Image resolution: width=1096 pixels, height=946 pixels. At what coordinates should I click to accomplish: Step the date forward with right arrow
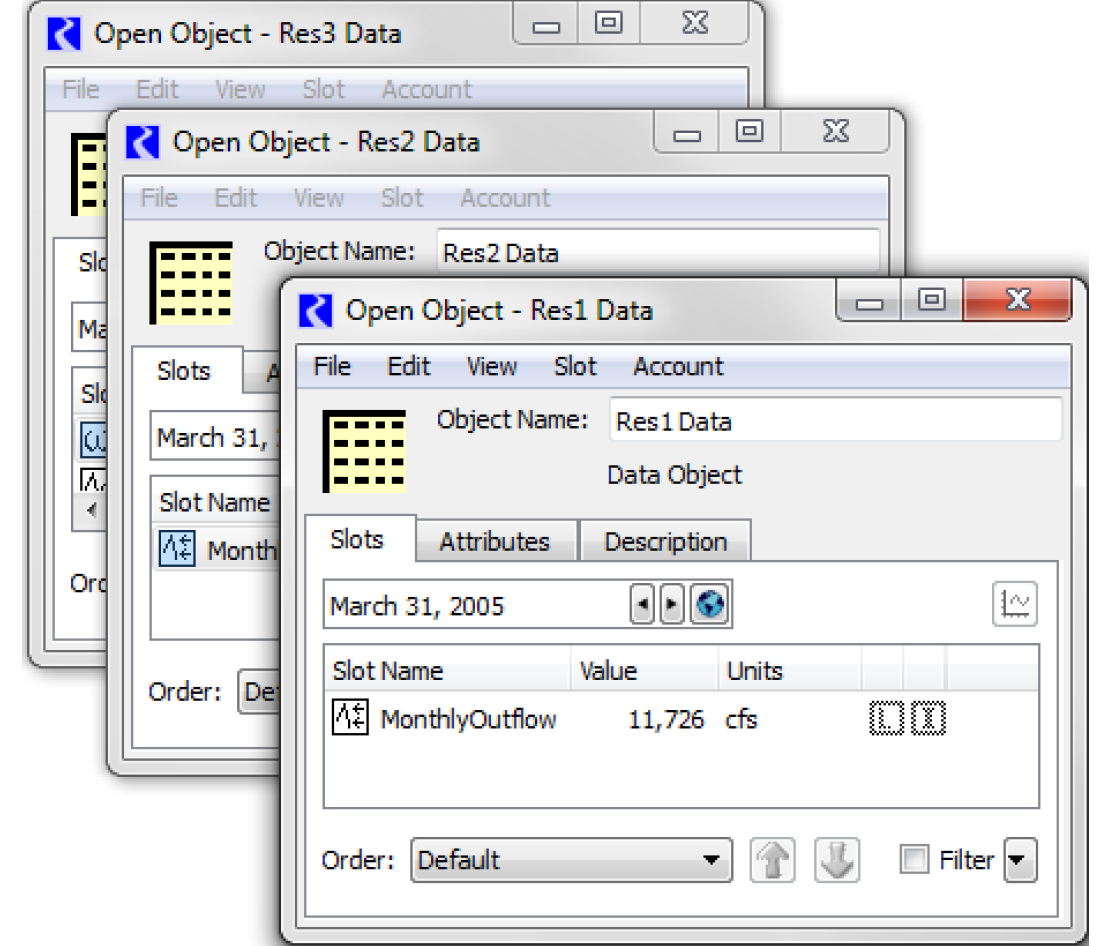click(x=672, y=605)
